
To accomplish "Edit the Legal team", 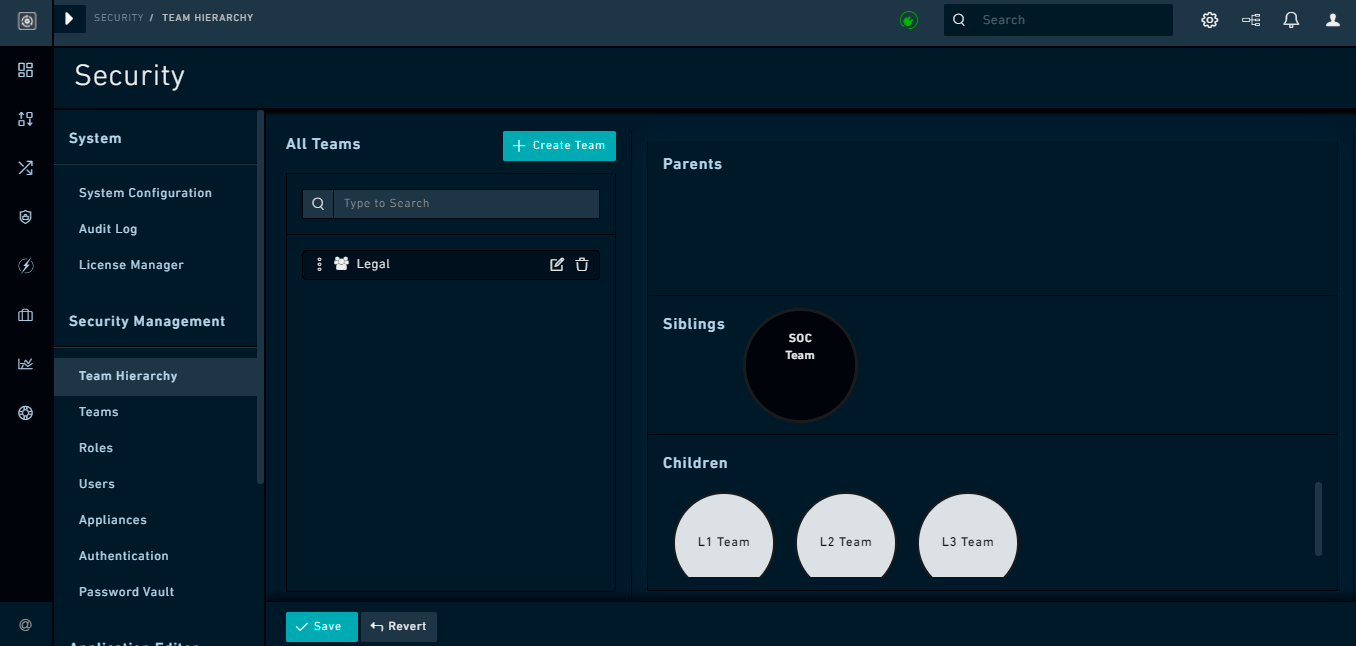I will click(x=557, y=264).
